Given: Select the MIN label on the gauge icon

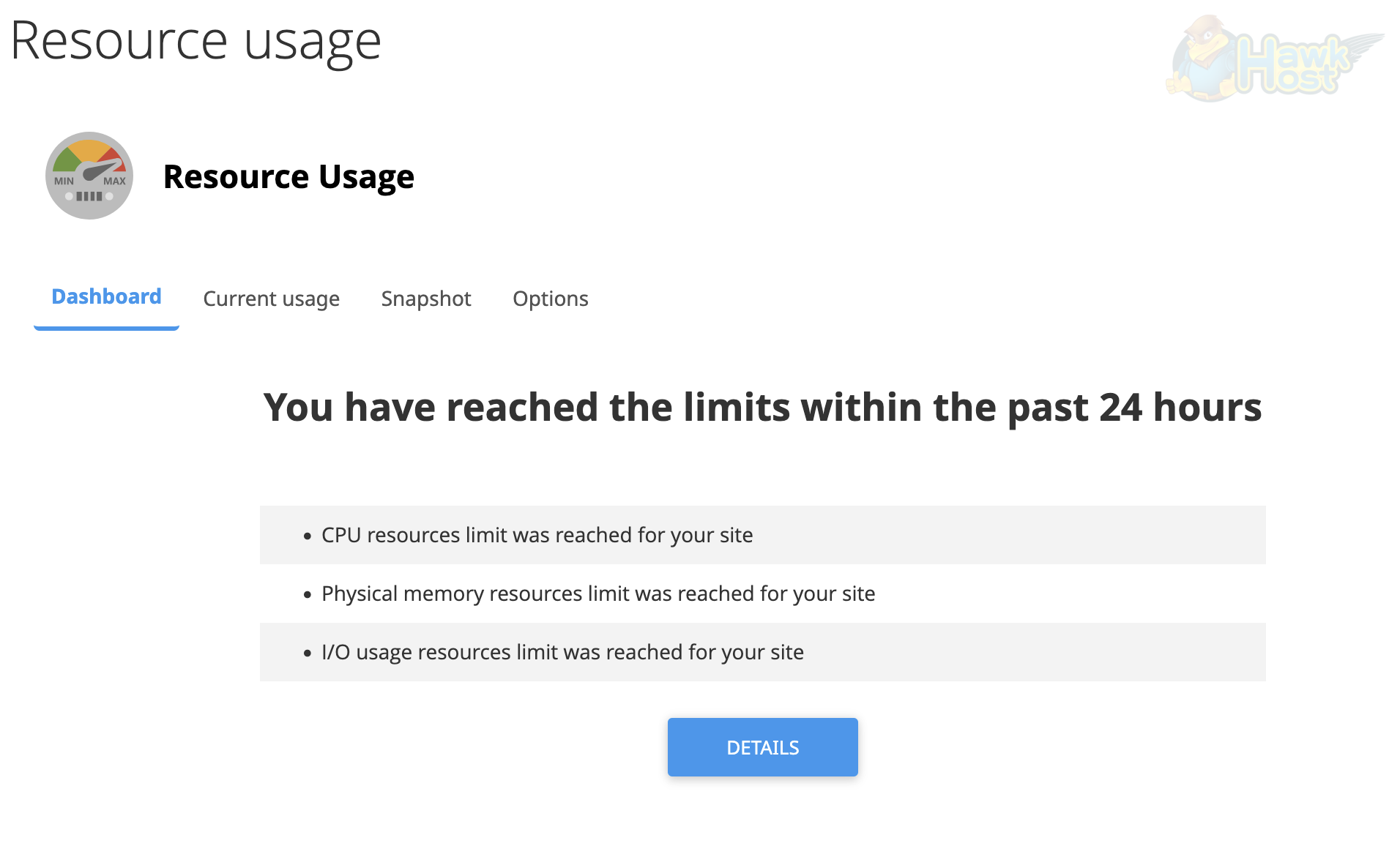Looking at the screenshot, I should (x=64, y=180).
